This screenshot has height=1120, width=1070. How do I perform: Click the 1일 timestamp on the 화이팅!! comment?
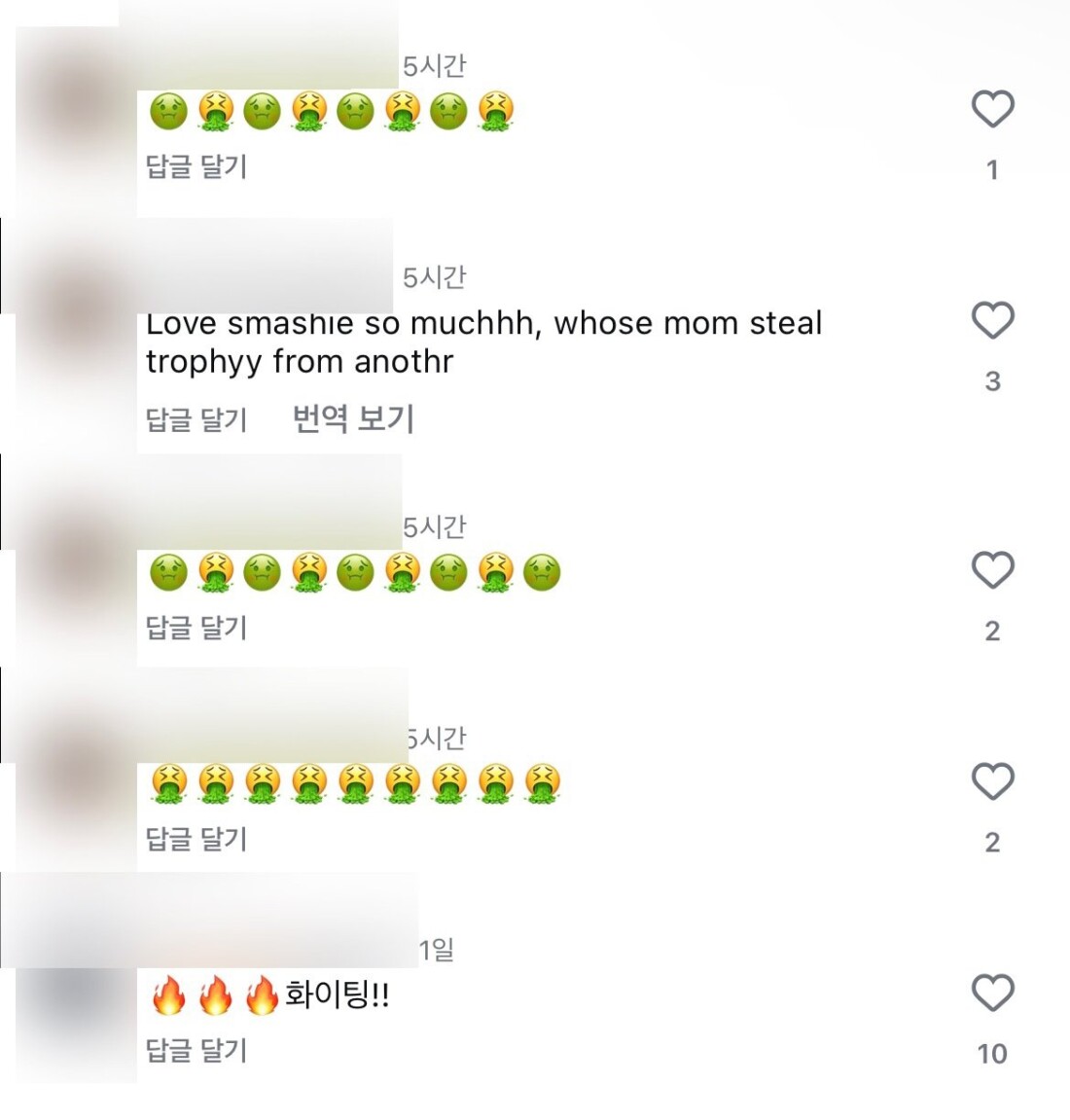click(x=436, y=950)
